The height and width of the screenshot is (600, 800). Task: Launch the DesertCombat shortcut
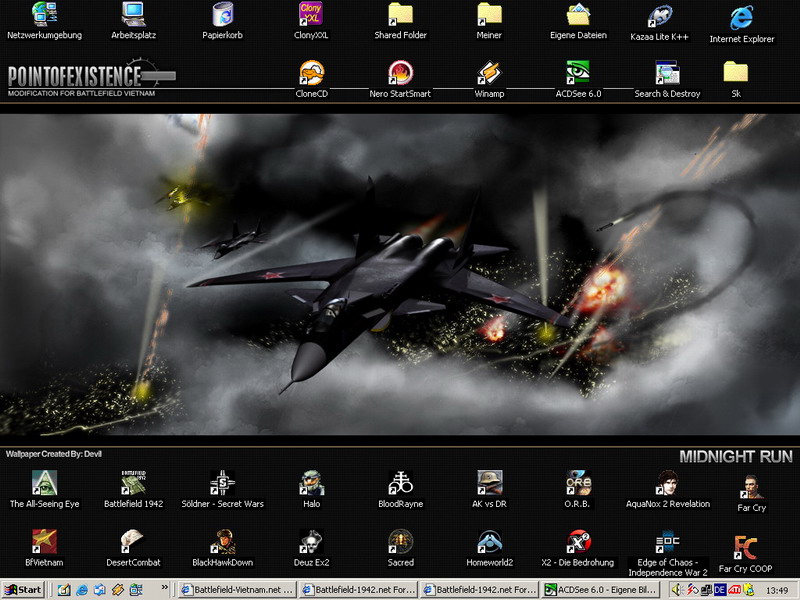click(134, 548)
